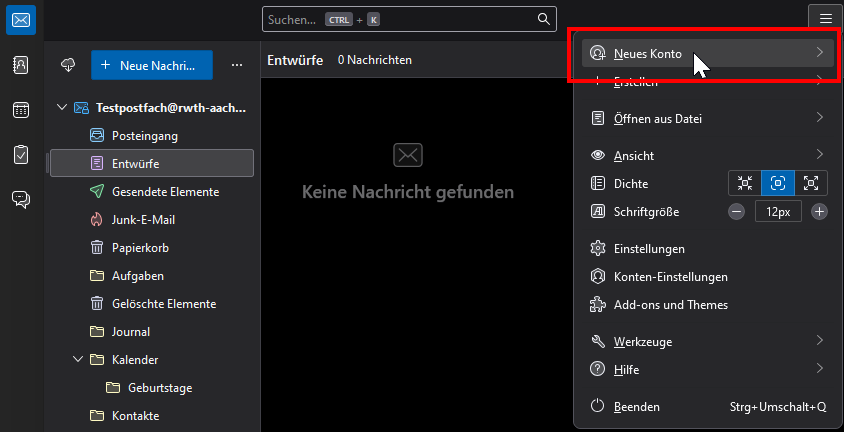This screenshot has height=432, width=844.
Task: Click the get messages cloud icon
Action: click(x=68, y=65)
